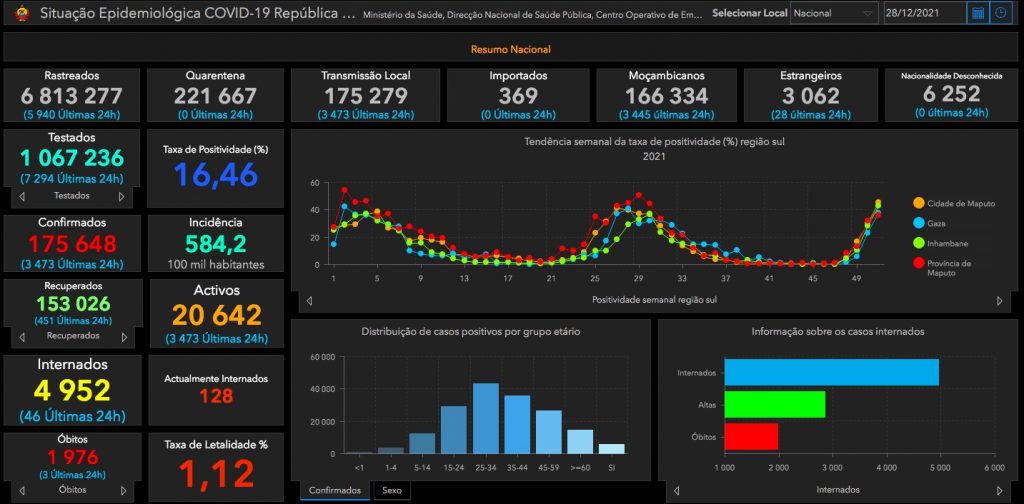Click the date field showing 28/12/2021
Screen dimensions: 1024x504
tap(923, 13)
